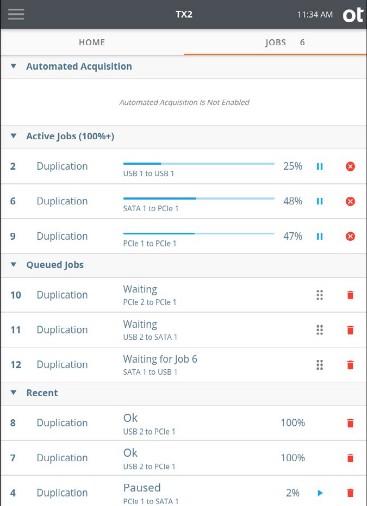Click job 10 reorder handle
The height and width of the screenshot is (506, 367).
click(320, 295)
